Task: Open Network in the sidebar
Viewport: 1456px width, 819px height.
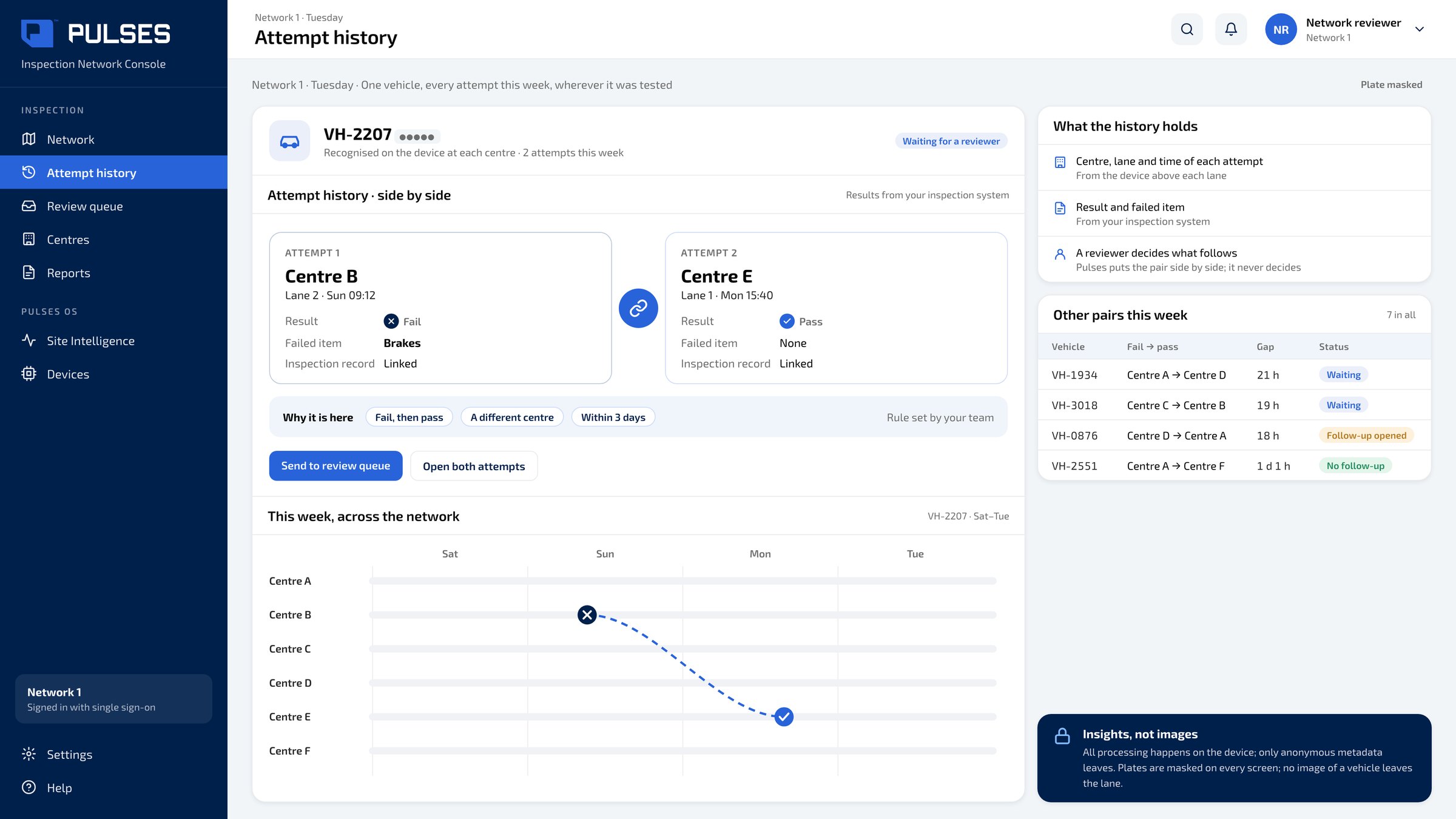Action: tap(113, 139)
